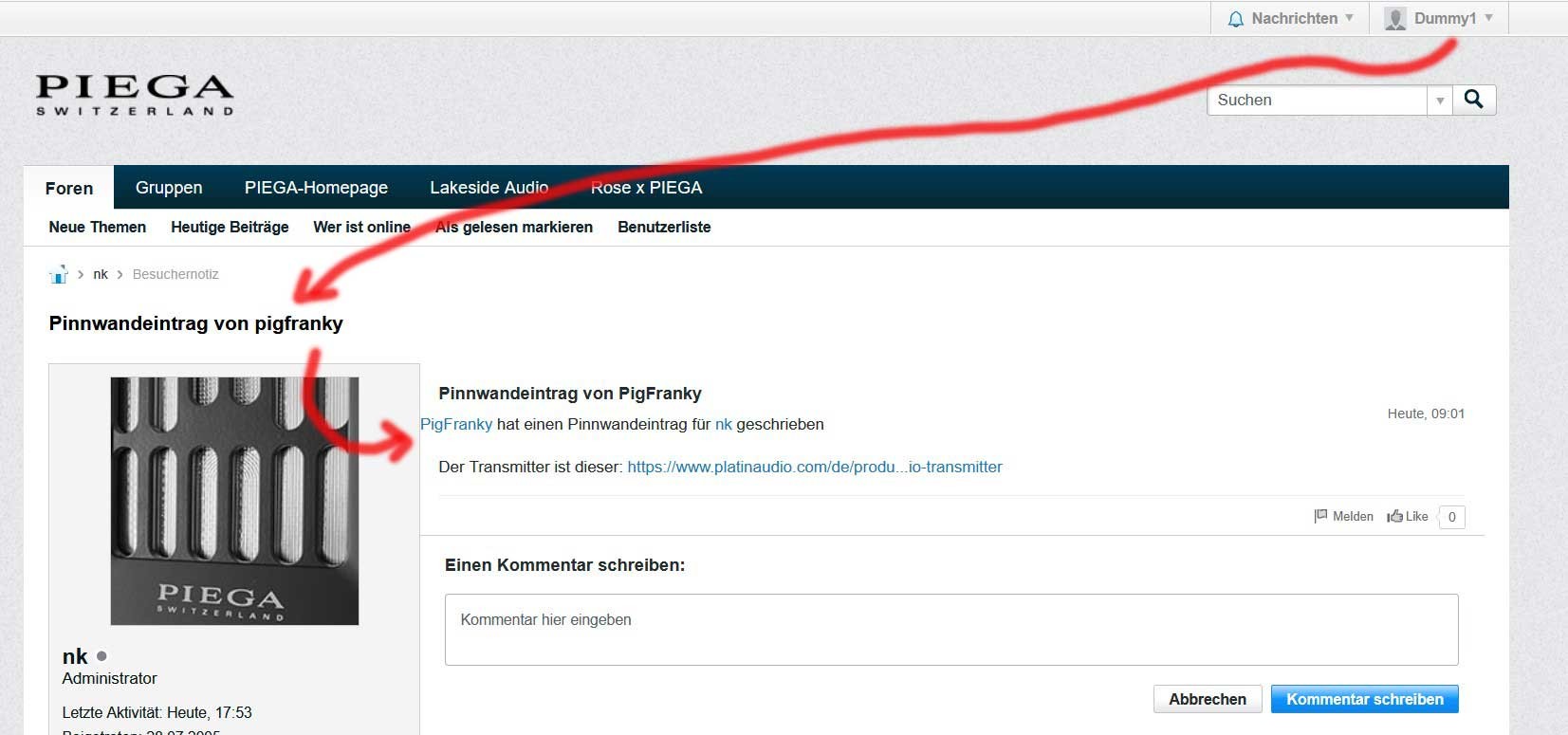Click the Like thumbs-up icon
The width and height of the screenshot is (1568, 735).
click(x=1394, y=516)
